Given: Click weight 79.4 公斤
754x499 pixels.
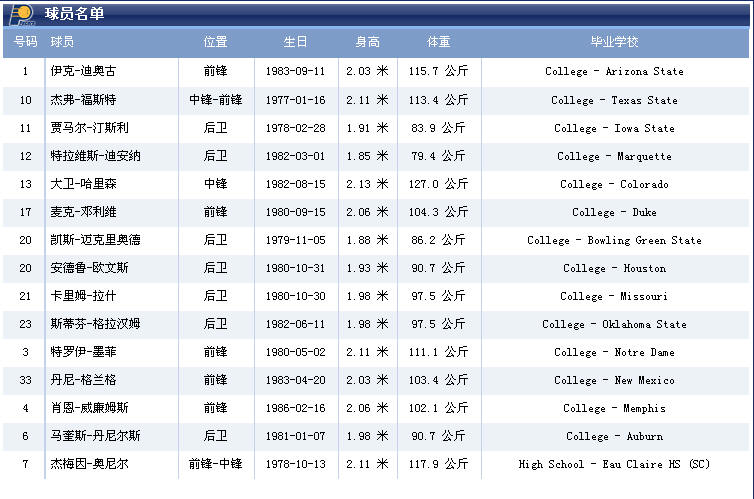Looking at the screenshot, I should click(439, 156).
